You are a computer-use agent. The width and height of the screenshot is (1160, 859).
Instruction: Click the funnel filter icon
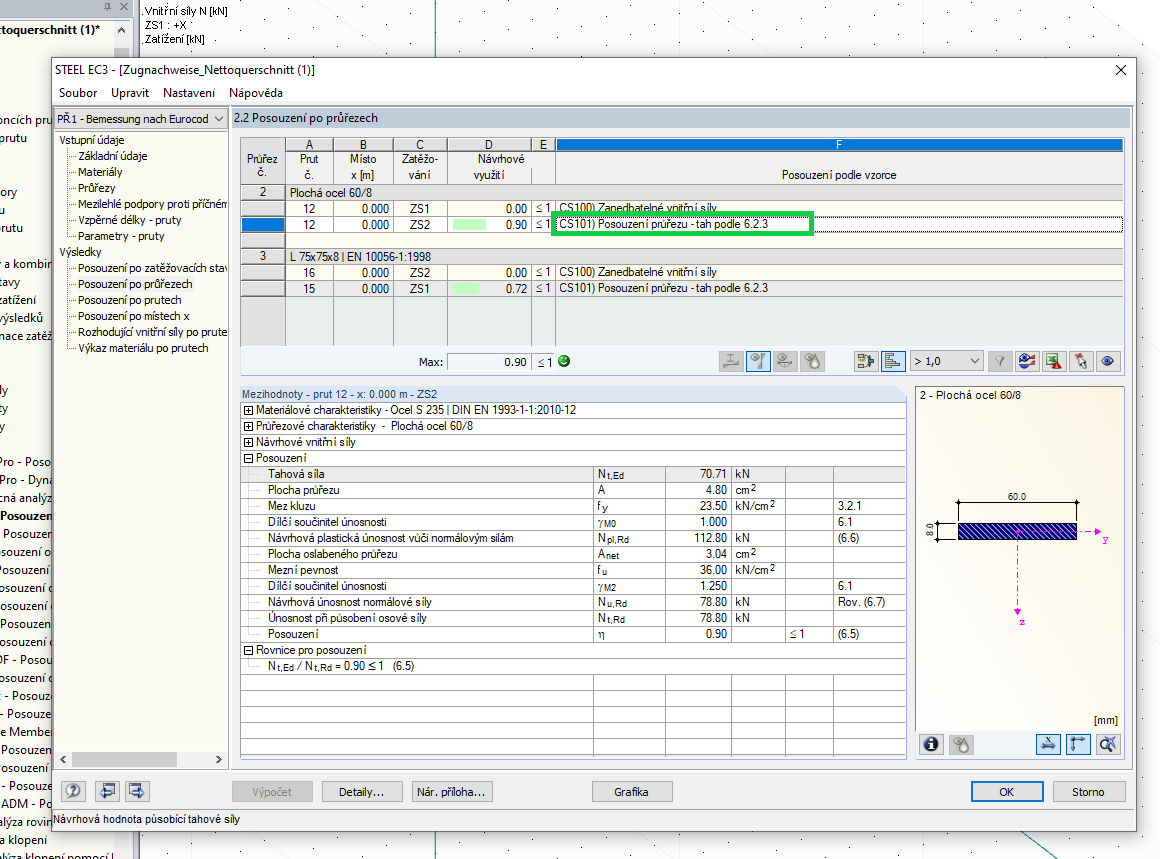pyautogui.click(x=999, y=362)
